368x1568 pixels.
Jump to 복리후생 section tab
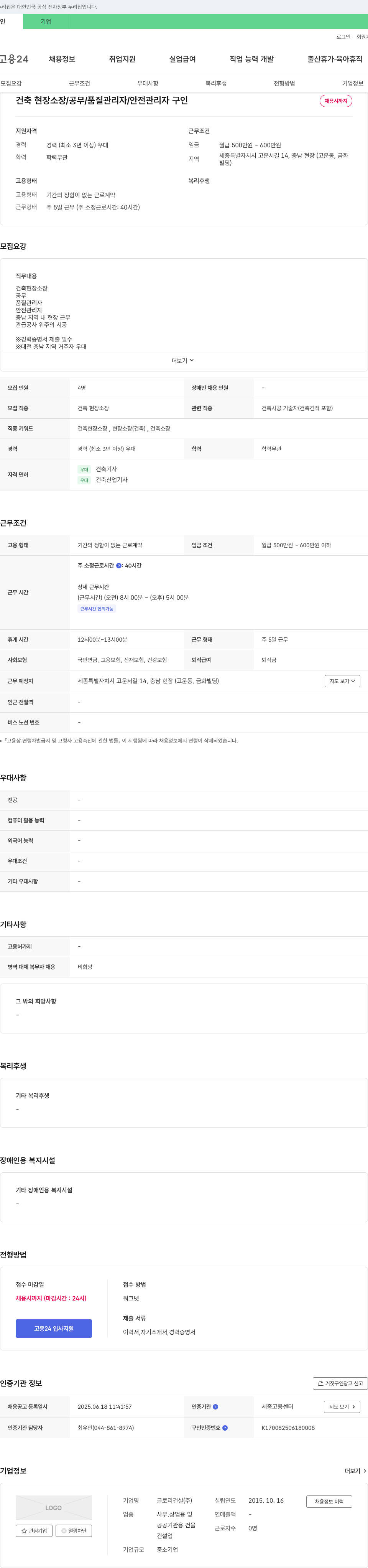216,83
